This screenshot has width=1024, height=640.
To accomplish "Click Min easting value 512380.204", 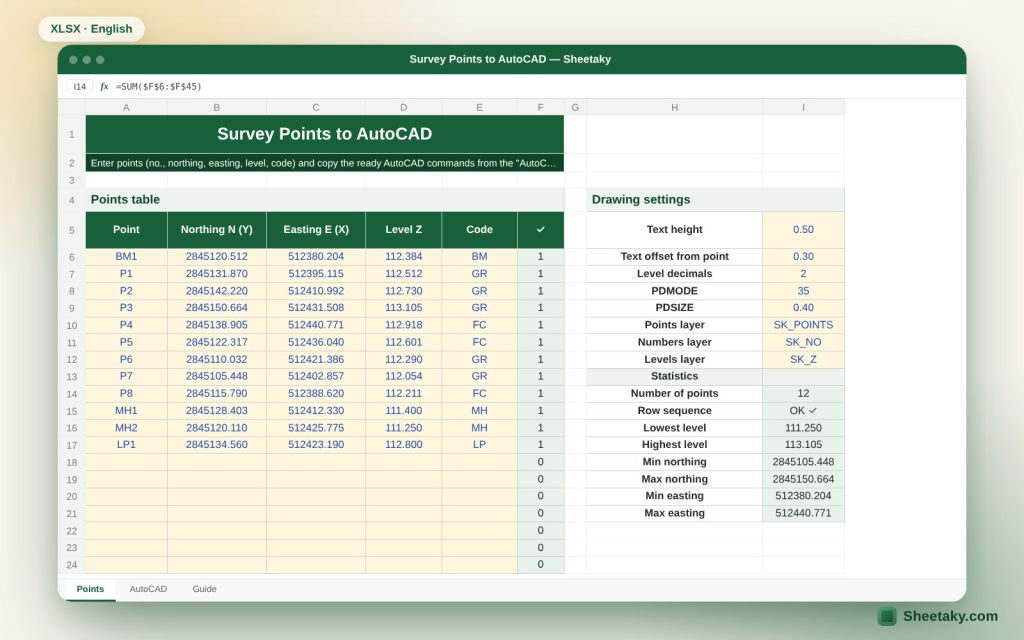I will 803,496.
